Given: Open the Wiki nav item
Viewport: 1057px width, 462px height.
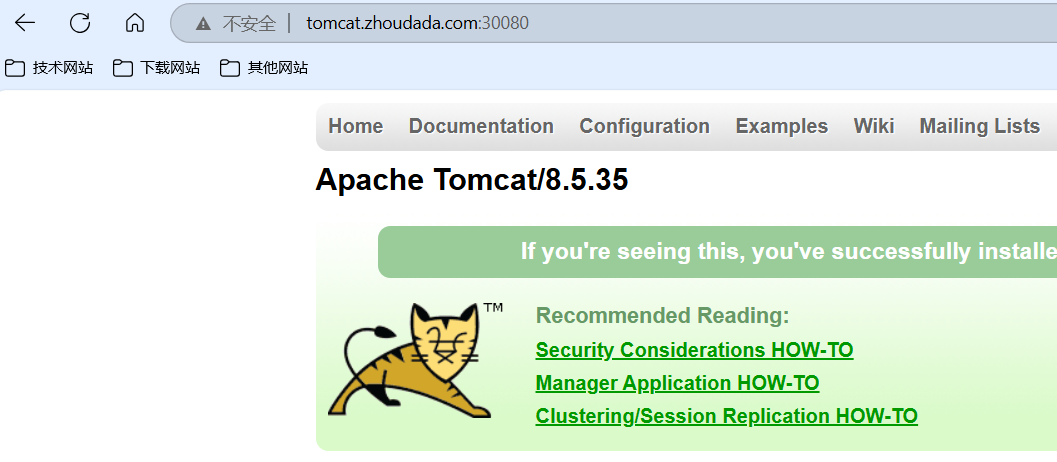Looking at the screenshot, I should (873, 126).
